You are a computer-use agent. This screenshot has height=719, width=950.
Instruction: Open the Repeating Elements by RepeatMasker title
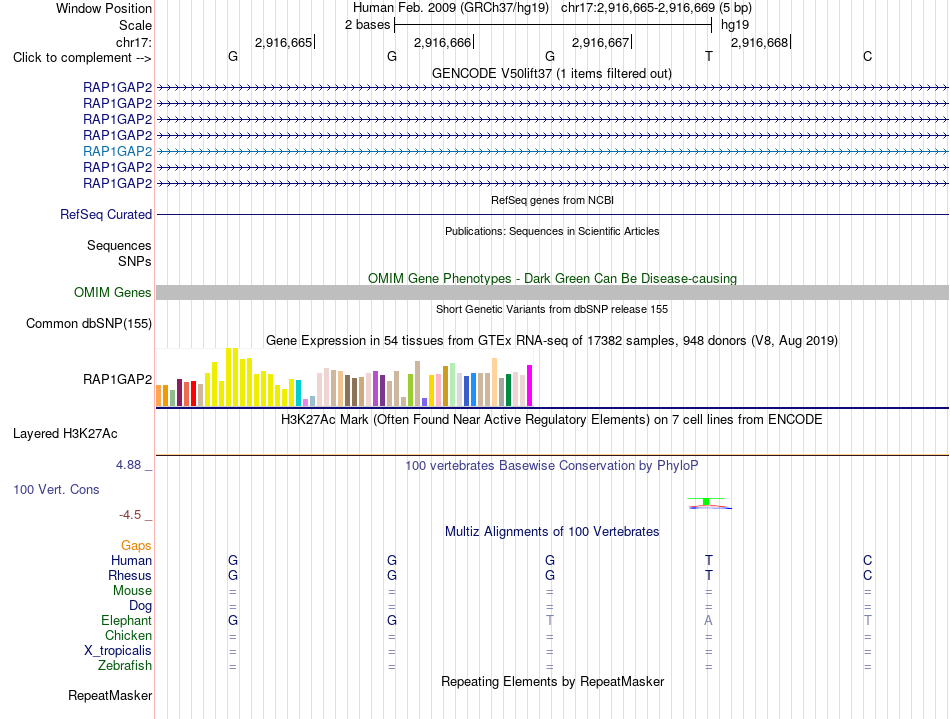(x=552, y=682)
